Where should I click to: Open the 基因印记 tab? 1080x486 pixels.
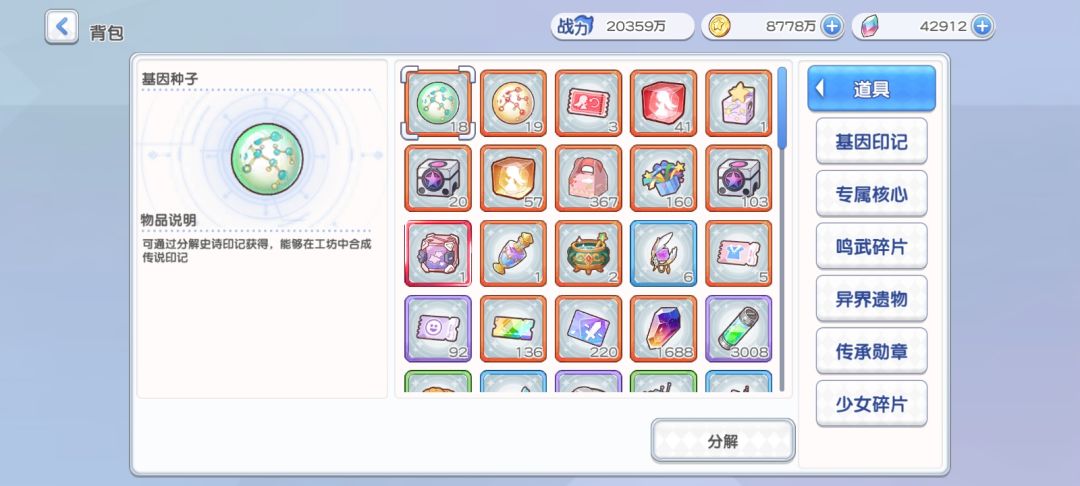coord(871,142)
